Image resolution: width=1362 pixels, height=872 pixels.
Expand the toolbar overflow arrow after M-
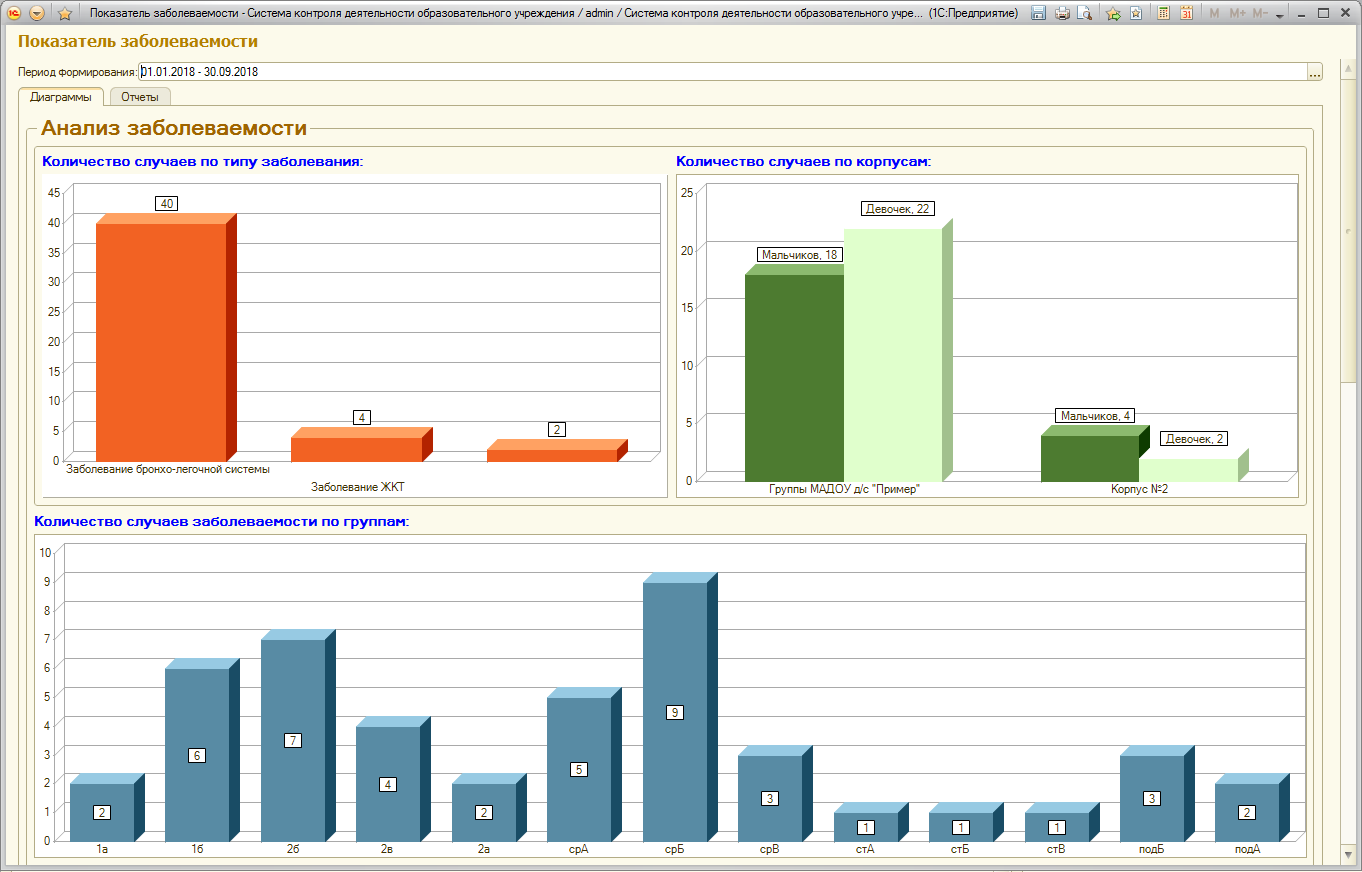(1280, 14)
